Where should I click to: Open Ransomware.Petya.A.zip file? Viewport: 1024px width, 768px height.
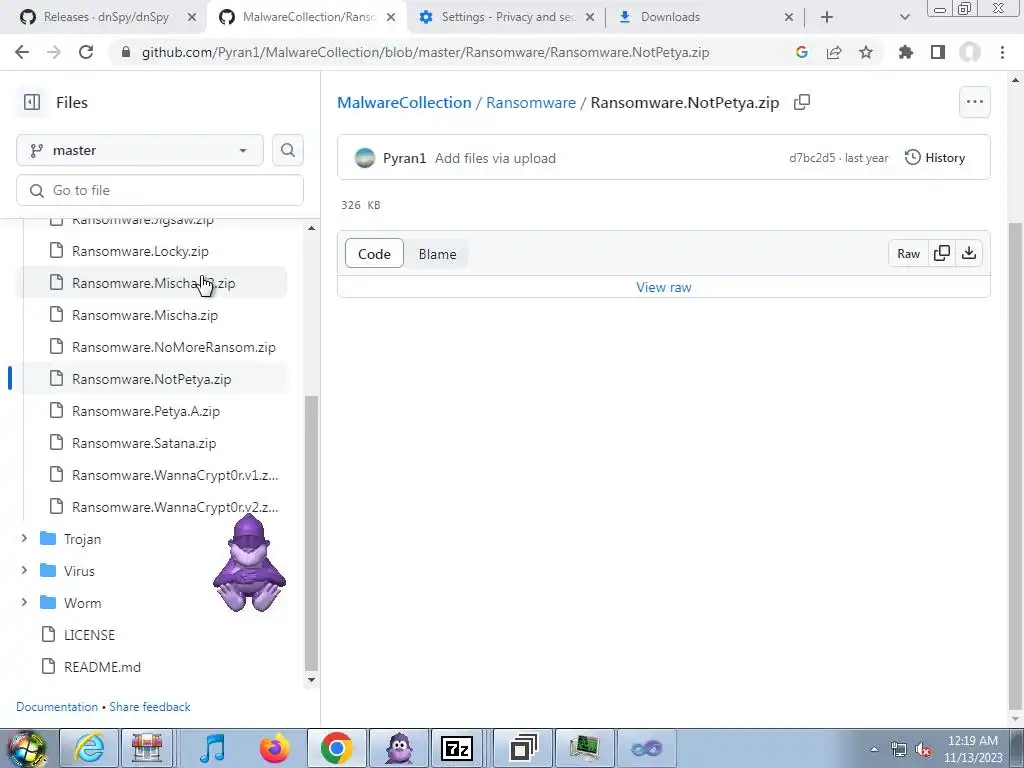[152, 411]
